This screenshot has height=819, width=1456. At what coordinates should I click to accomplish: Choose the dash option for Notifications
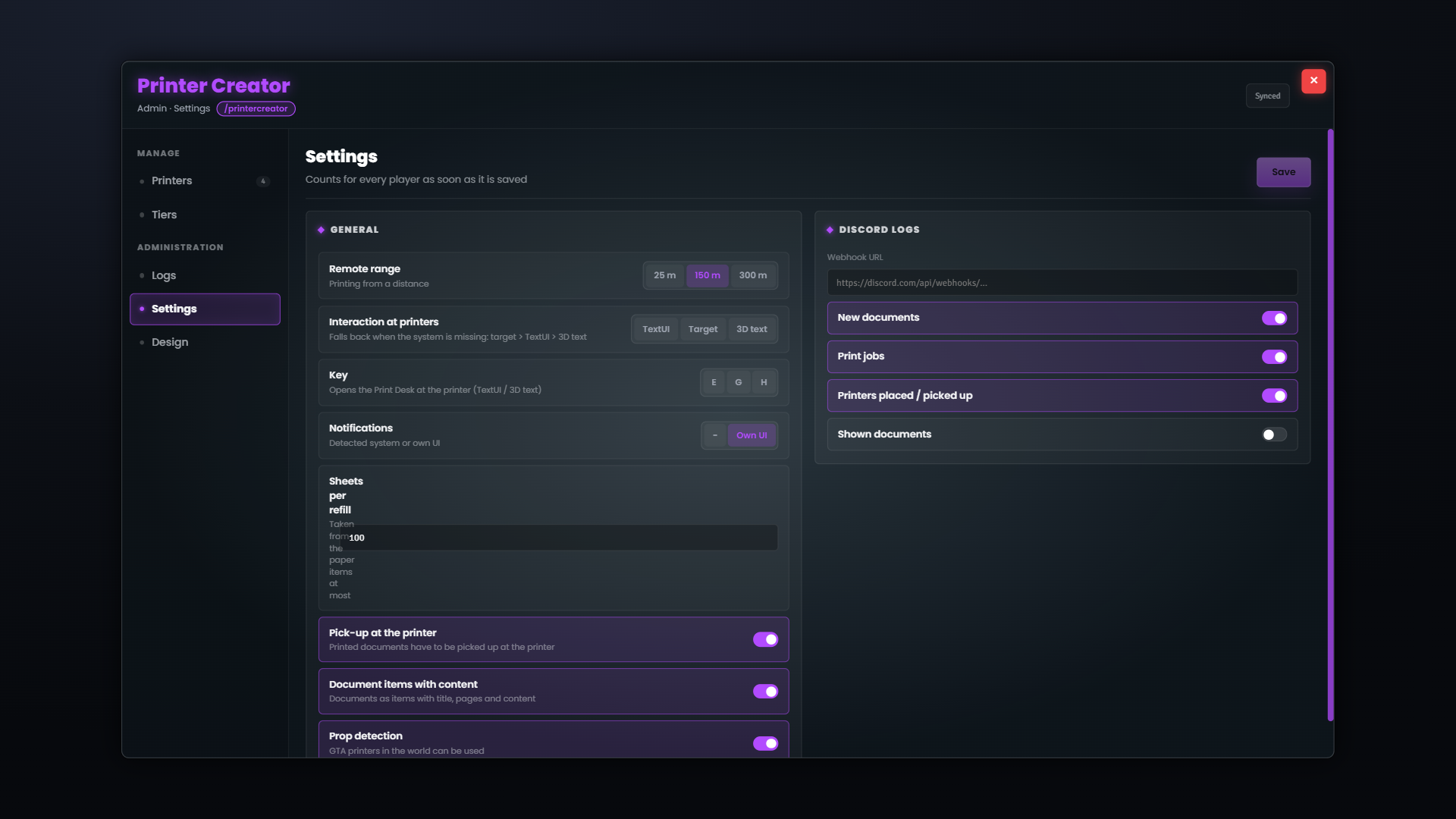click(x=714, y=435)
